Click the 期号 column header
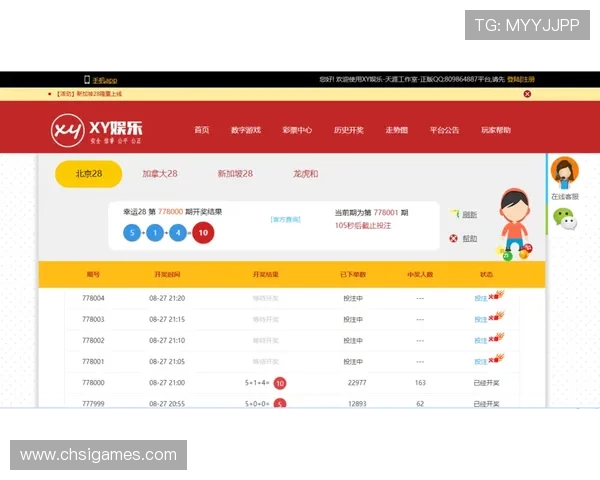The image size is (600, 480). [93, 274]
